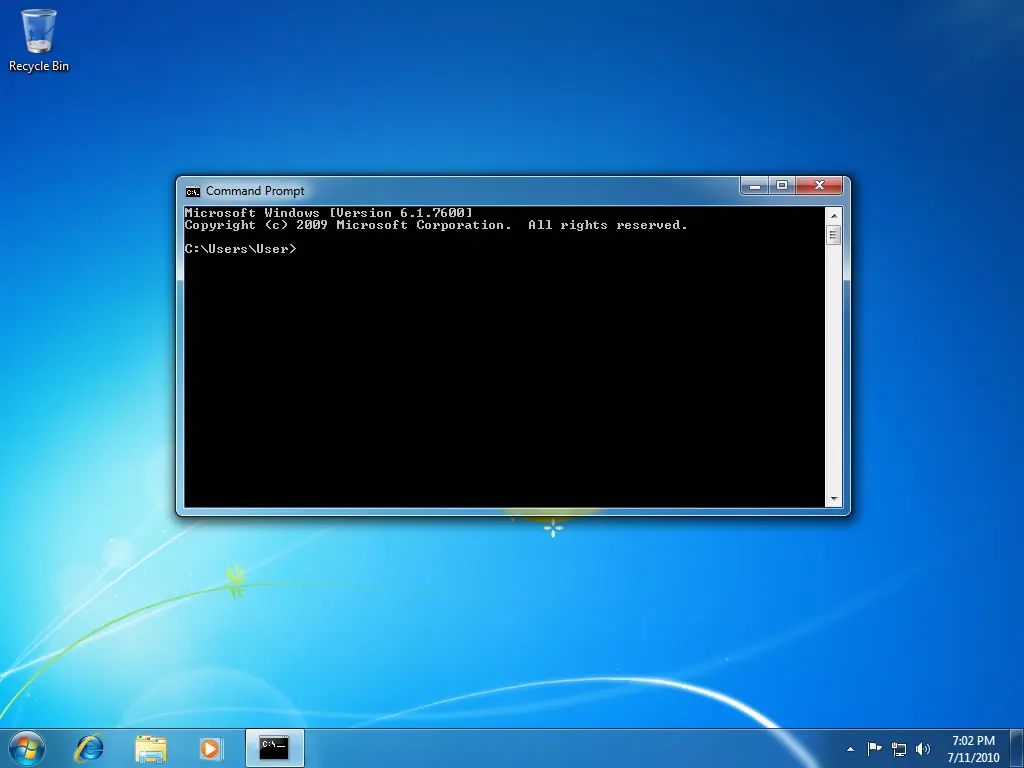Click the scroll down arrow in Command Prompt
Screen dimensions: 1024x768
pyautogui.click(x=833, y=499)
